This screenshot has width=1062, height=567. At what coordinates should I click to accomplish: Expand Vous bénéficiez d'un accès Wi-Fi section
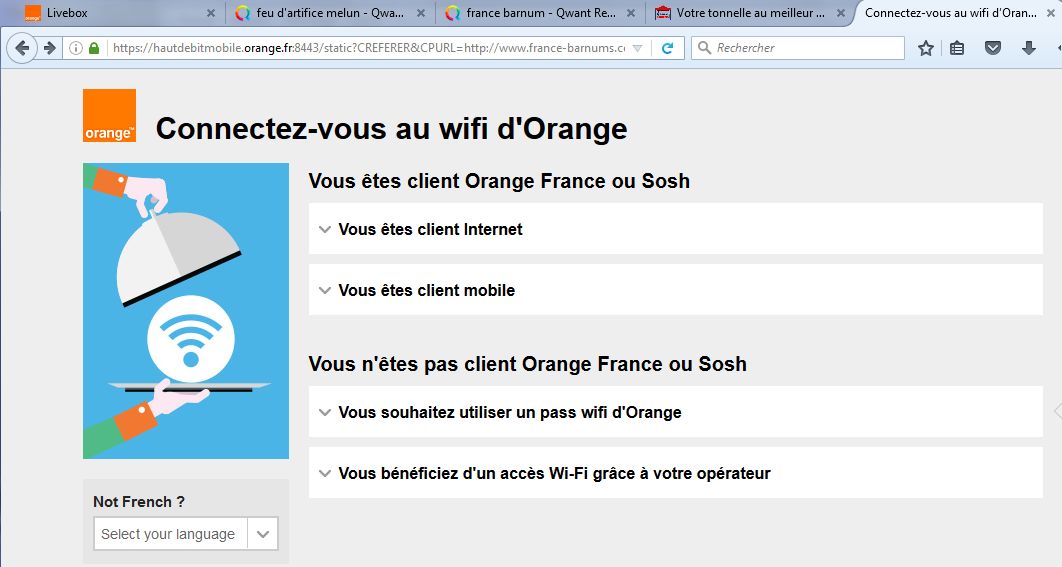(x=675, y=473)
